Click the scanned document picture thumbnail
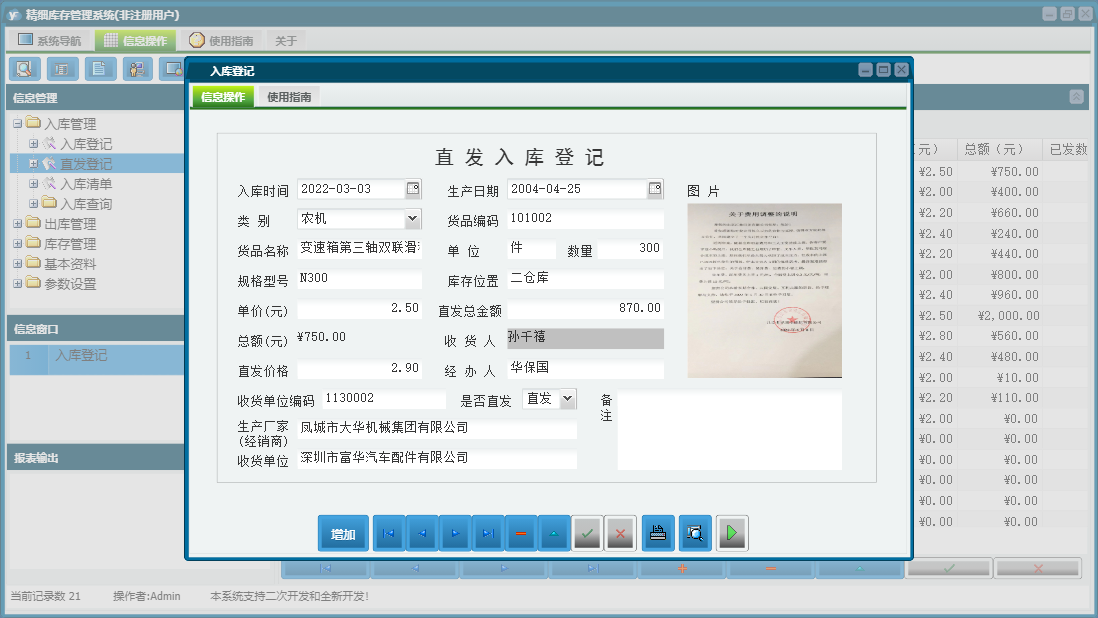 [764, 290]
